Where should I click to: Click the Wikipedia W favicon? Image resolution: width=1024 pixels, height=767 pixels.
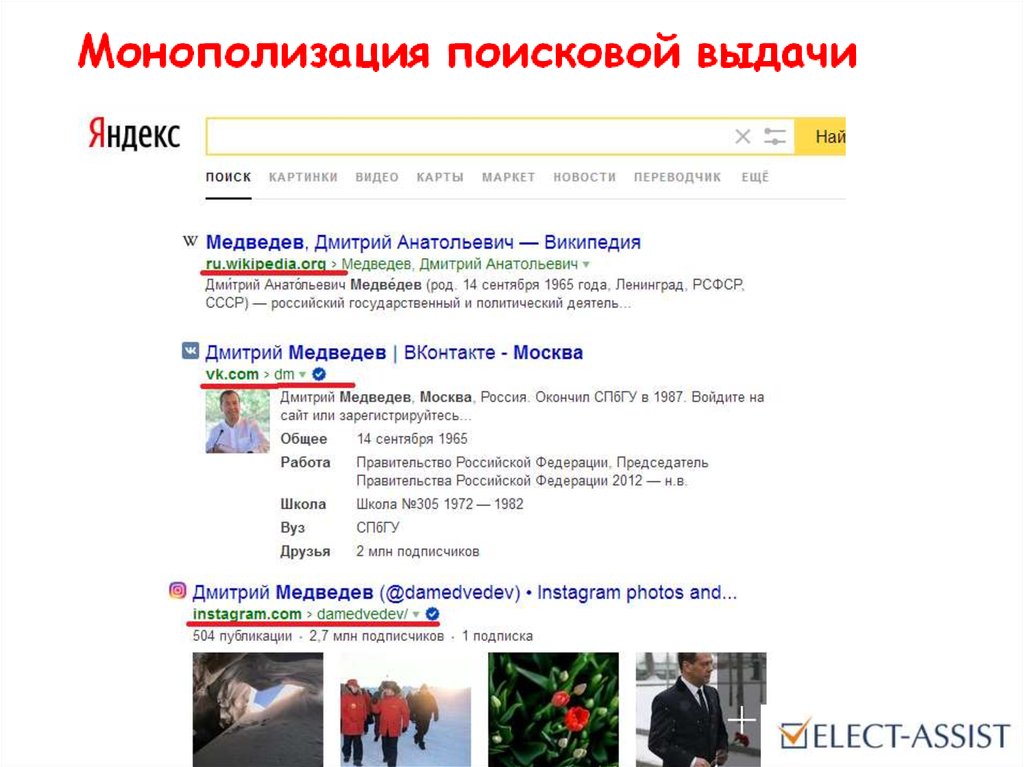[189, 242]
